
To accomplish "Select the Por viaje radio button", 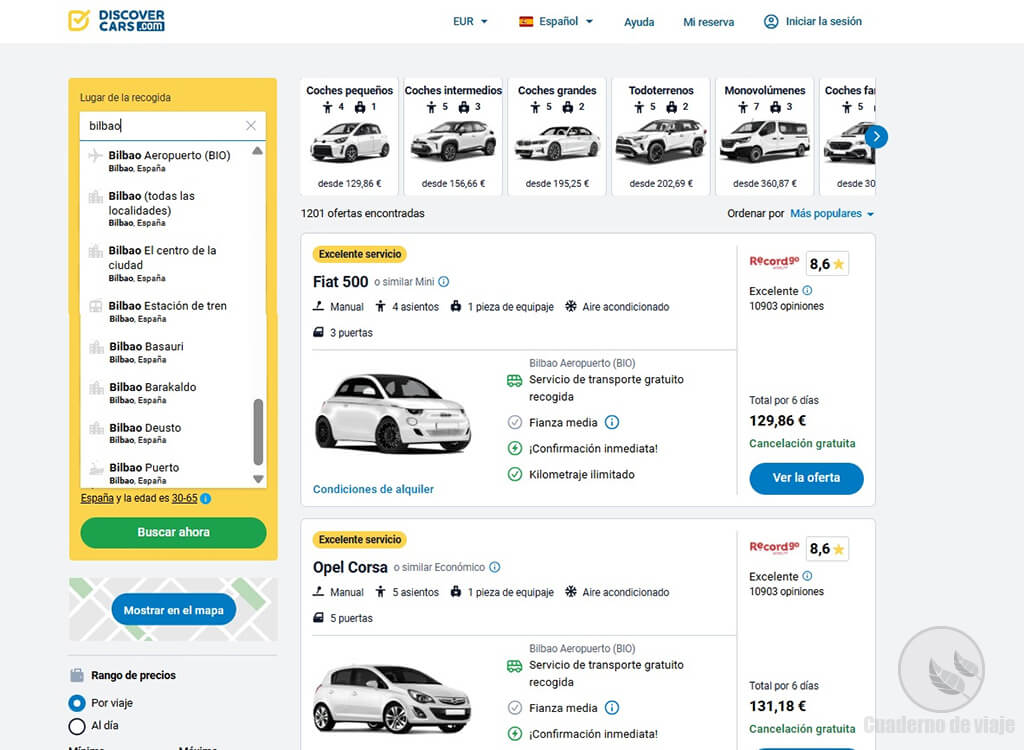I will point(77,703).
